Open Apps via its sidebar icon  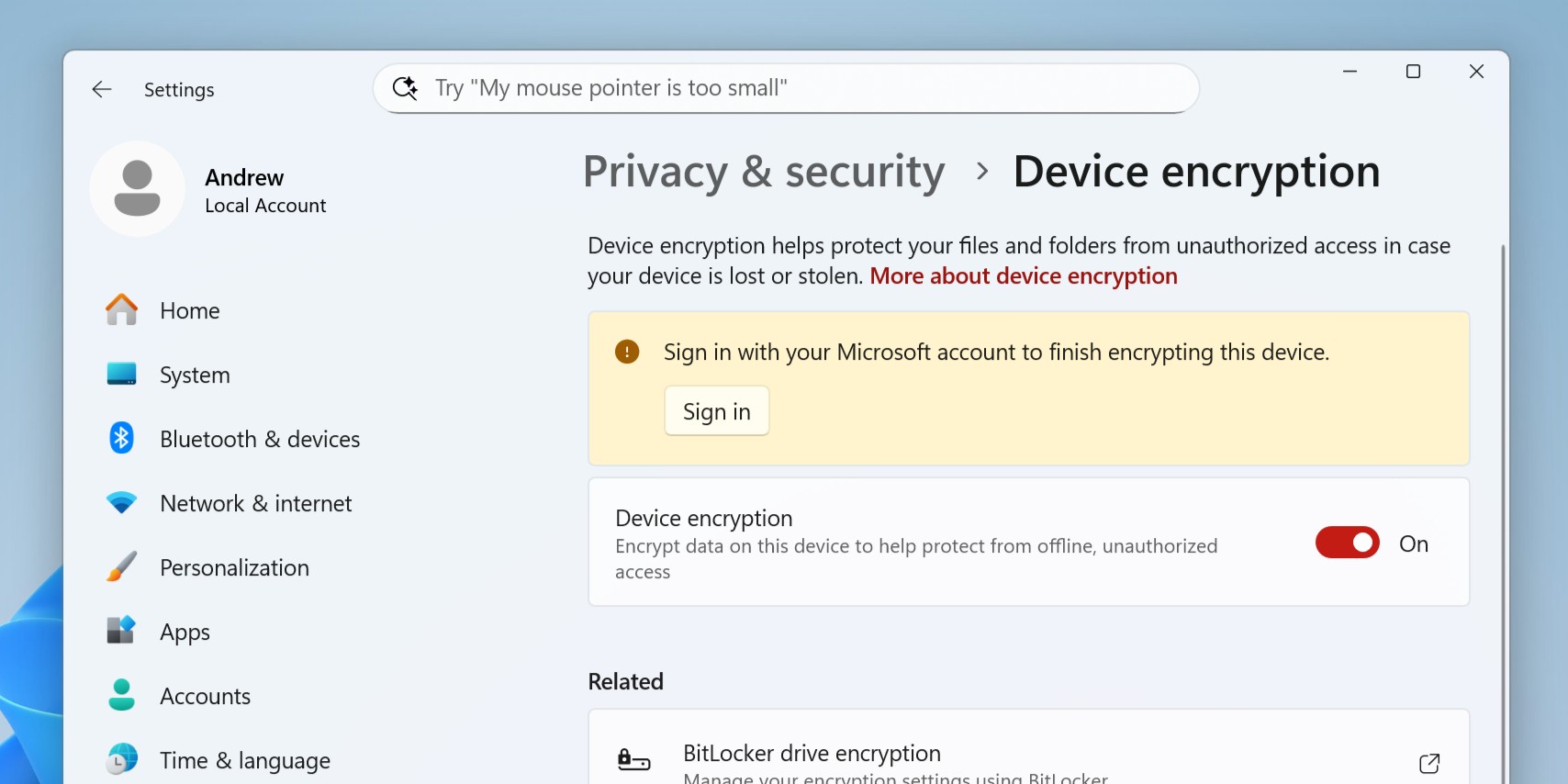121,632
